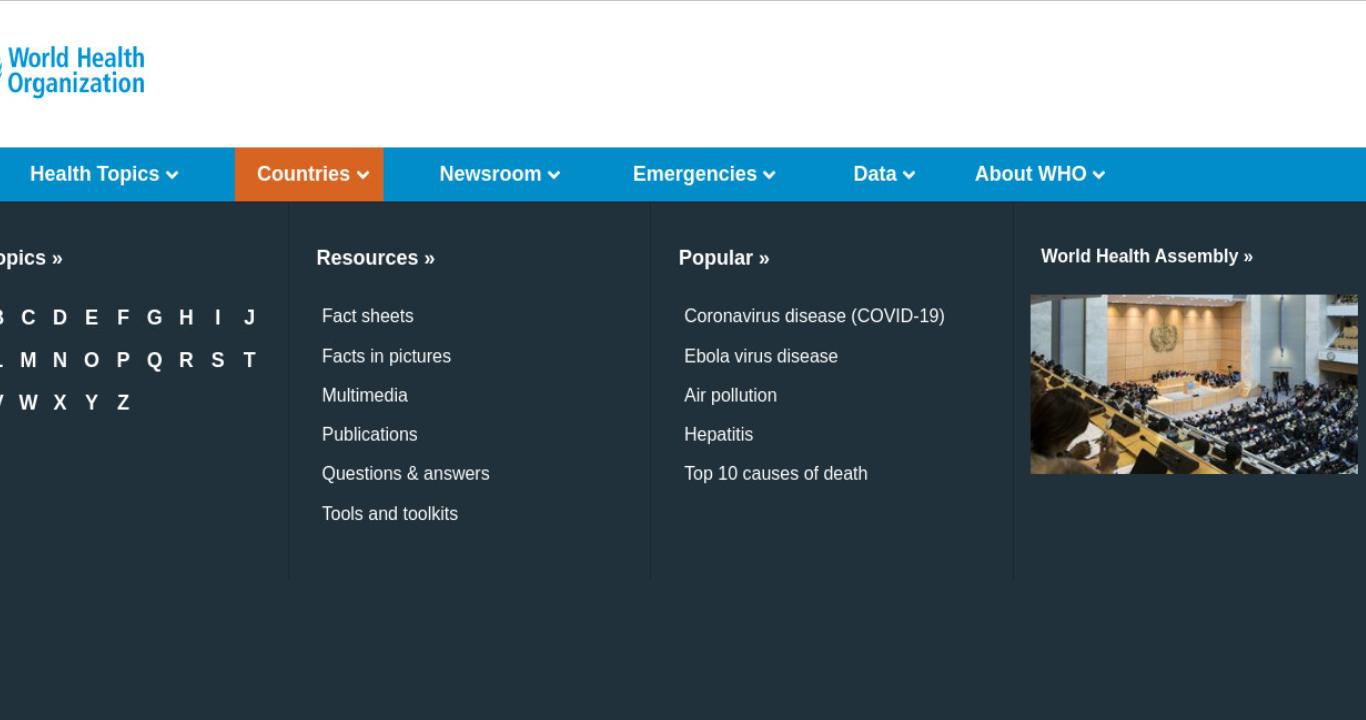Viewport: 1366px width, 720px height.
Task: Open the Popular » heading link
Action: [x=724, y=258]
